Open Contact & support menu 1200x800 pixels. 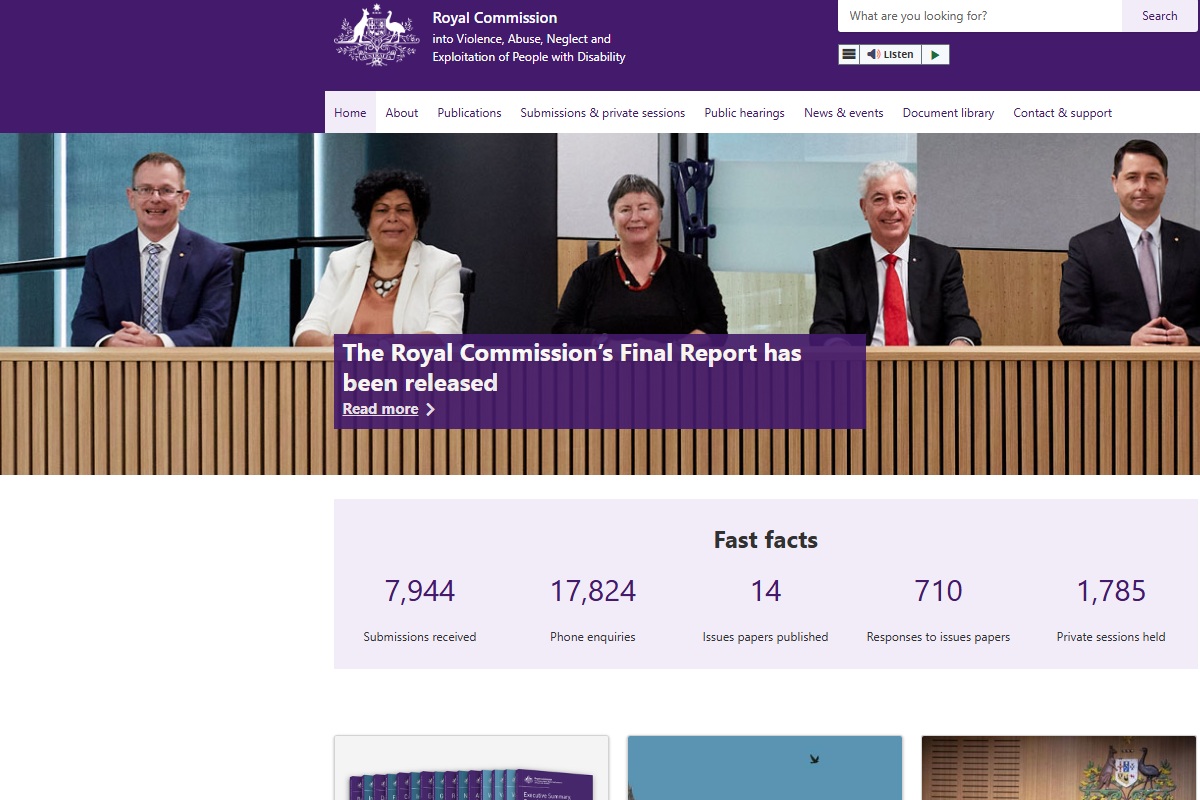(x=1062, y=113)
